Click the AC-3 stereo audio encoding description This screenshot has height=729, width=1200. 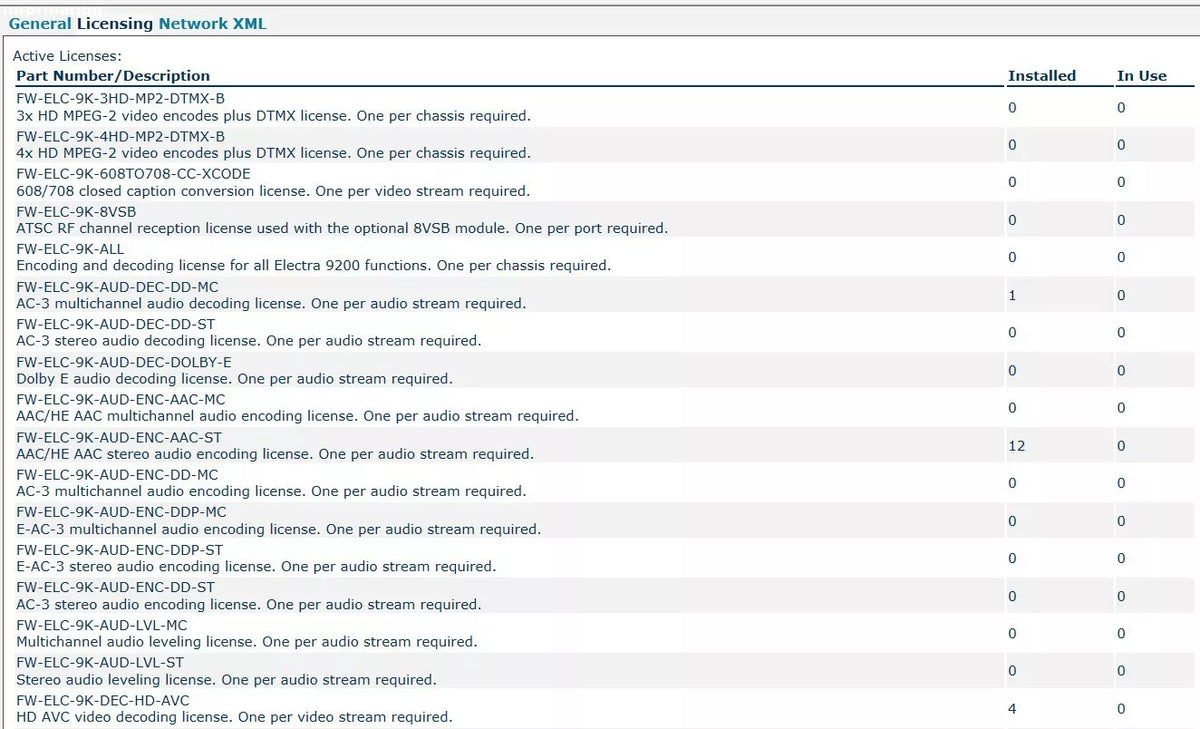coord(248,604)
